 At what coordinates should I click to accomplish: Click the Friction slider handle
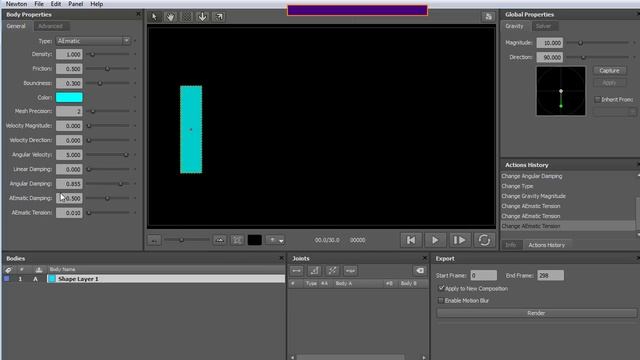click(107, 69)
